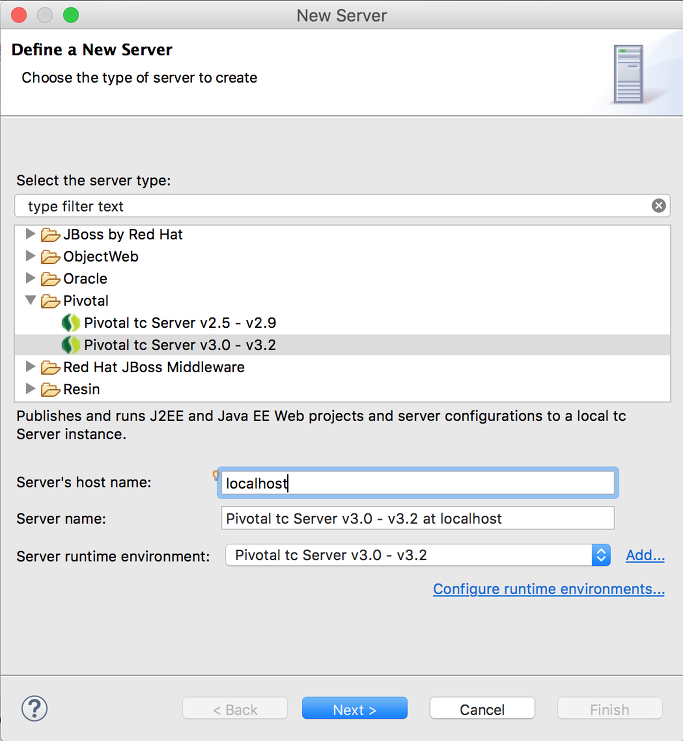This screenshot has width=683, height=741.
Task: Expand the Resin tree node
Action: pos(30,388)
